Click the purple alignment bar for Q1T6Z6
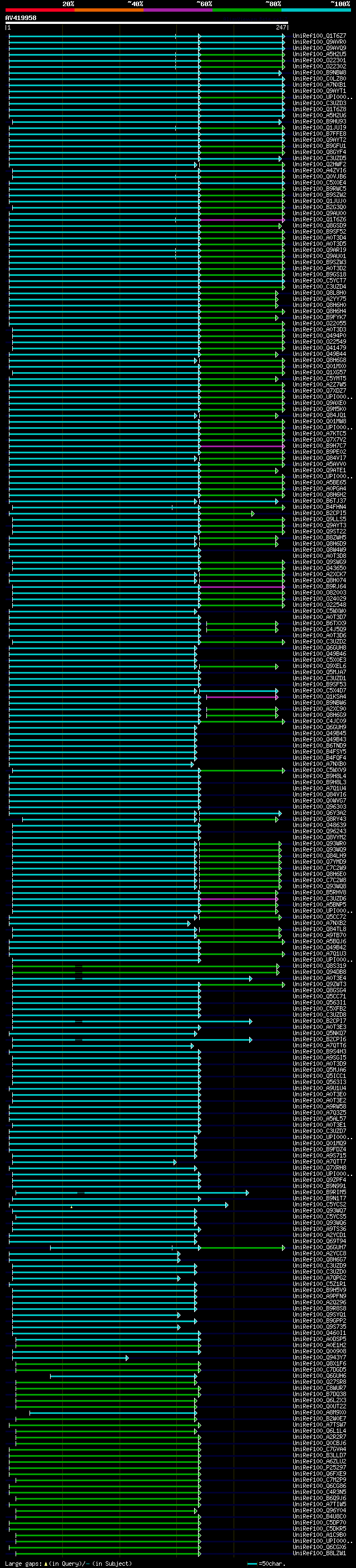Screen dimensions: 356x1568 tap(241, 220)
